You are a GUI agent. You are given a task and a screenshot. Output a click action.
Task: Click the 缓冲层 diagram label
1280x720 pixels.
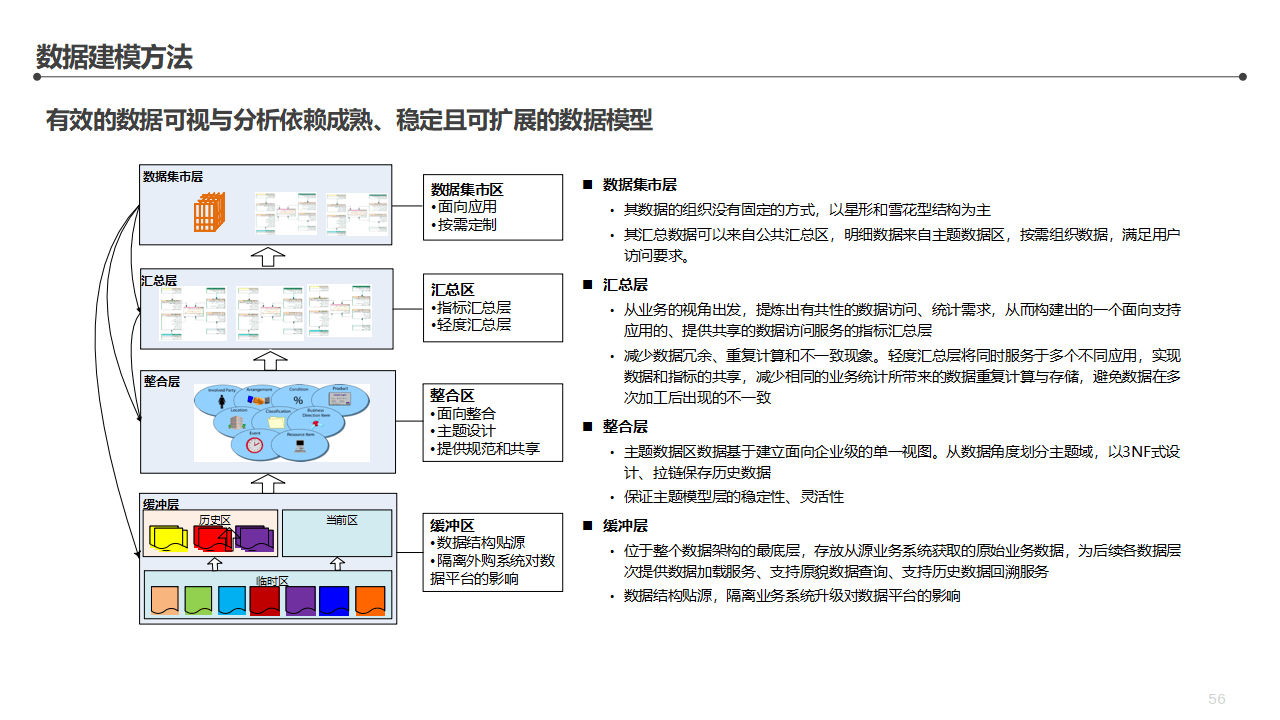coord(161,504)
